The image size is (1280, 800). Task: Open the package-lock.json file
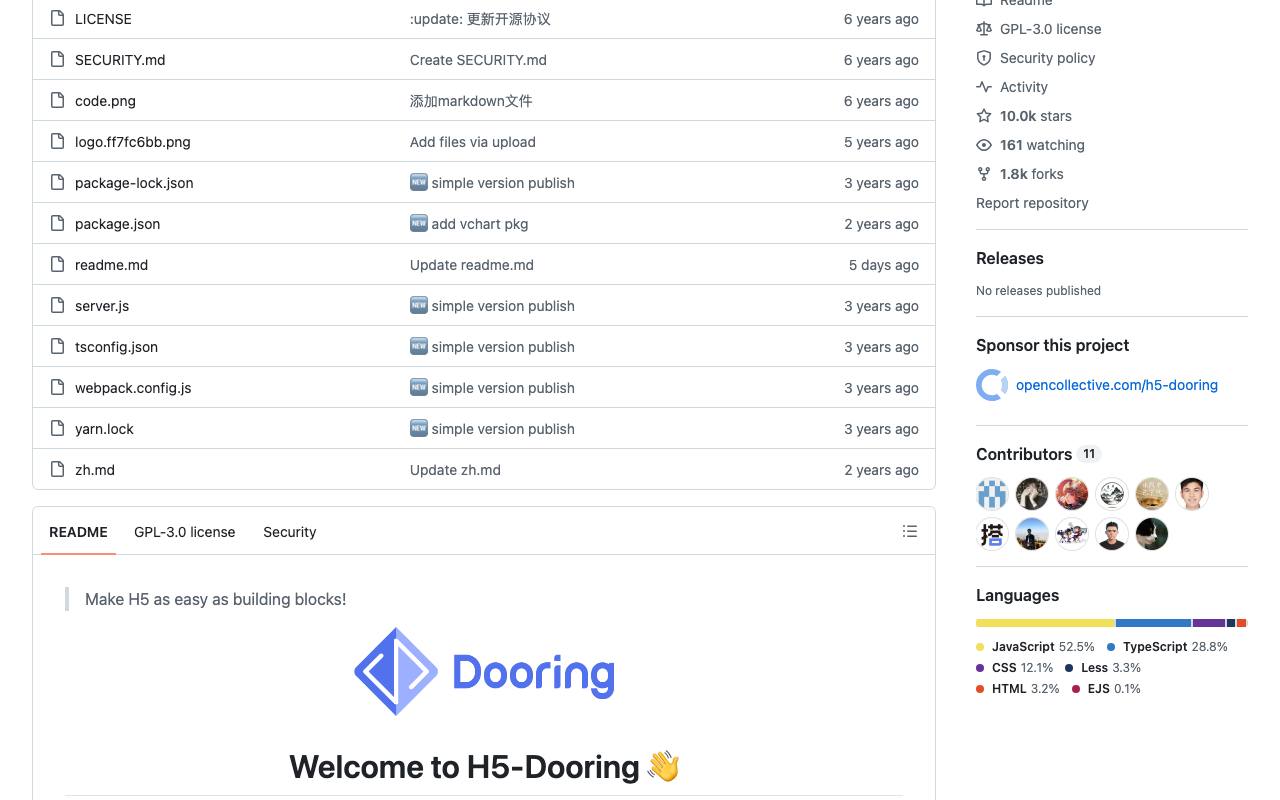pyautogui.click(x=134, y=183)
